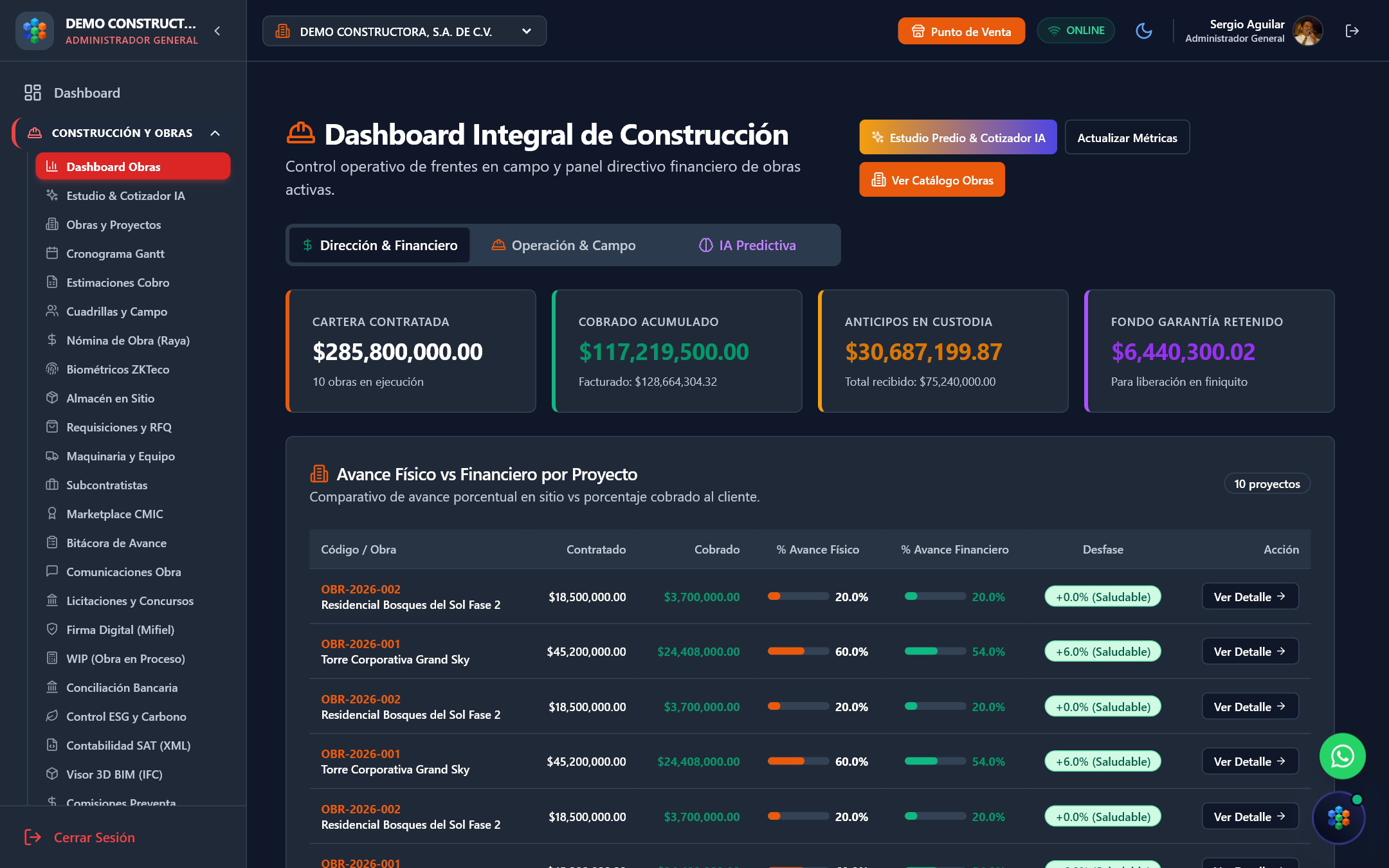This screenshot has width=1389, height=868.
Task: Click first row's orange Avance Físico progress bar
Action: point(798,597)
